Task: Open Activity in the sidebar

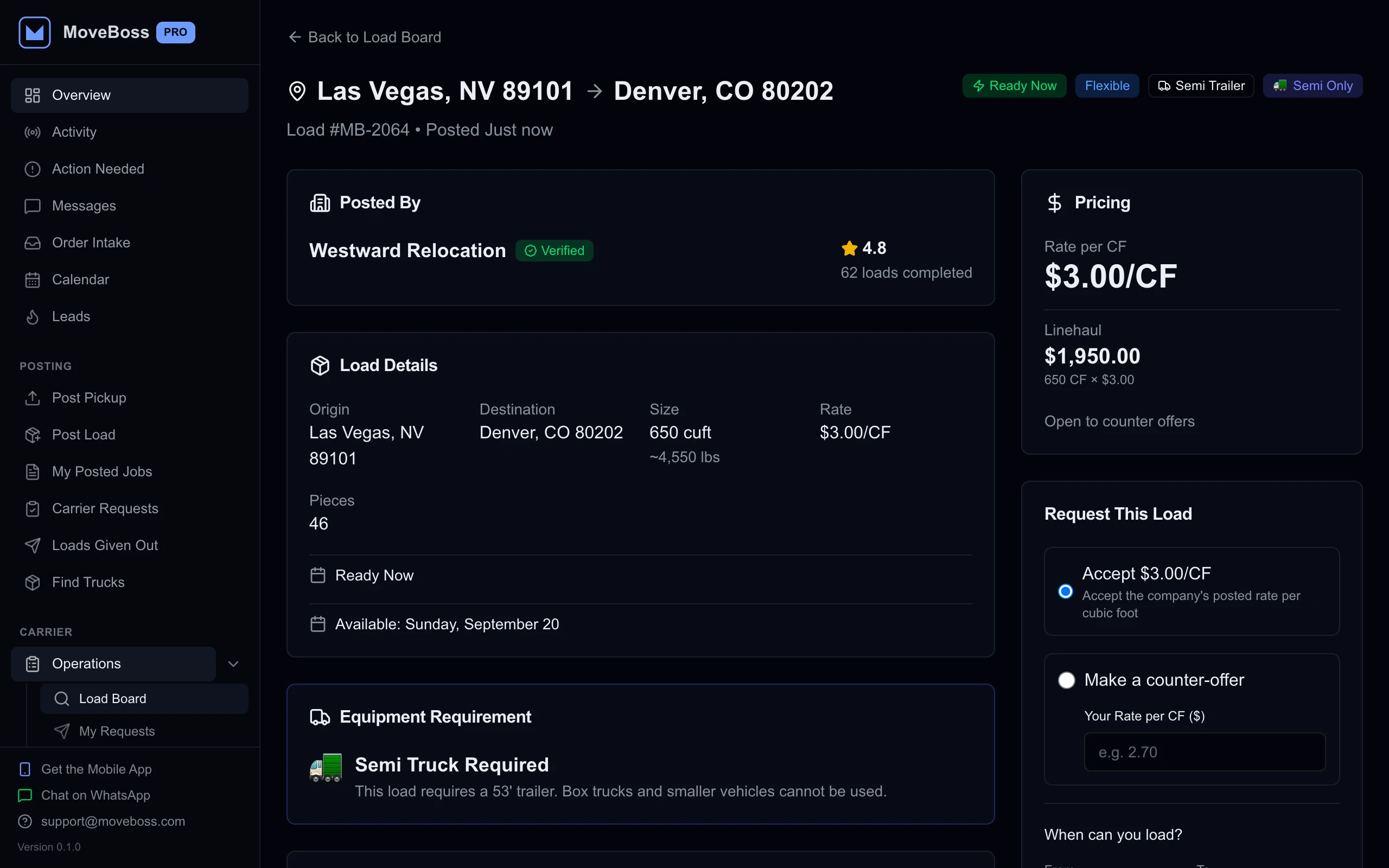Action: click(x=130, y=132)
